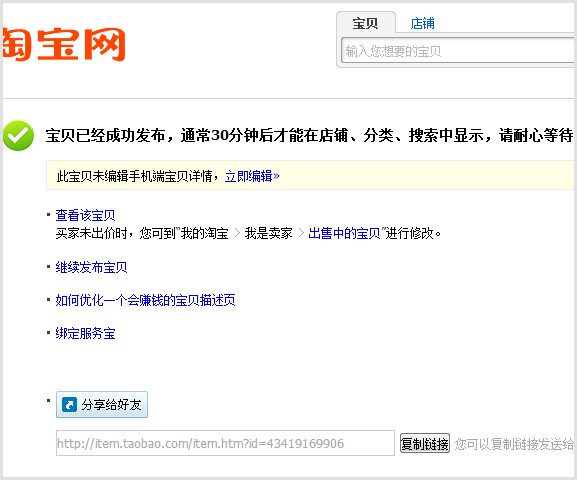The height and width of the screenshot is (480, 577).
Task: Click the Taobao logo
Action: (x=64, y=44)
